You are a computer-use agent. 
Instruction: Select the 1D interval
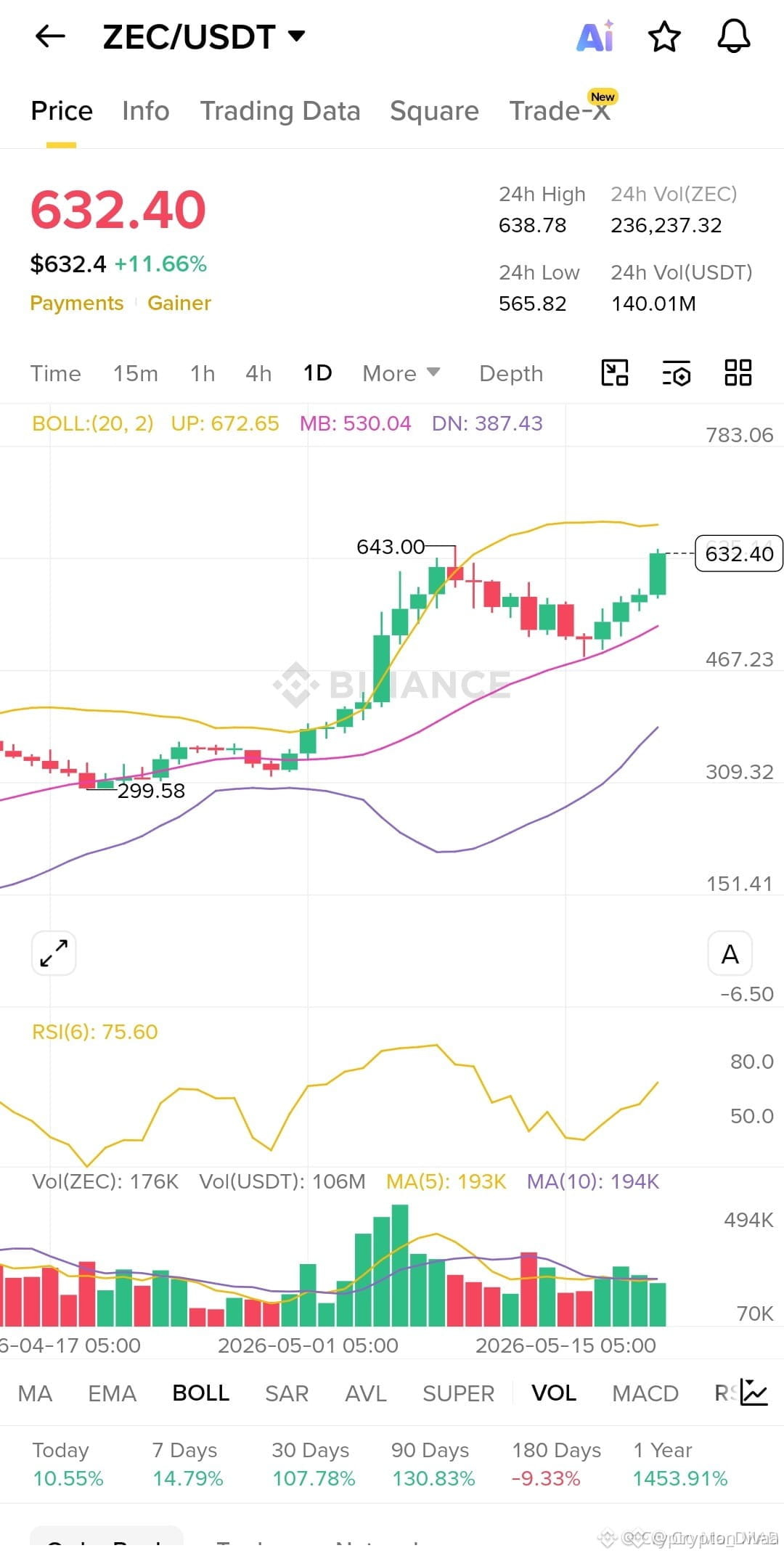point(318,373)
